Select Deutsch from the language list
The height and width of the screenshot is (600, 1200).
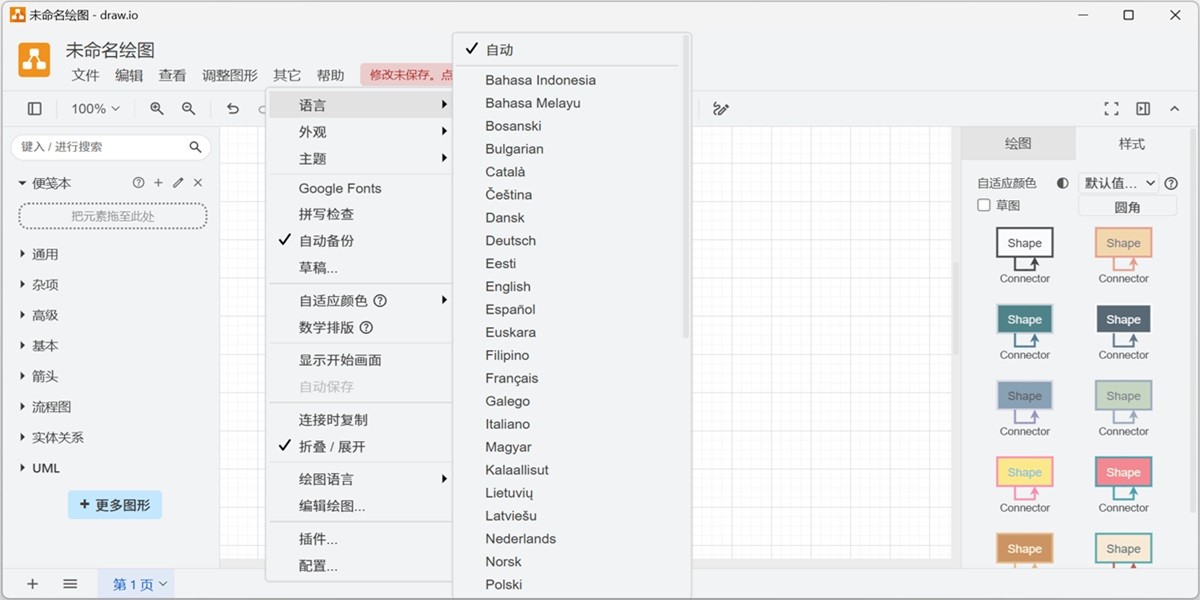(510, 240)
